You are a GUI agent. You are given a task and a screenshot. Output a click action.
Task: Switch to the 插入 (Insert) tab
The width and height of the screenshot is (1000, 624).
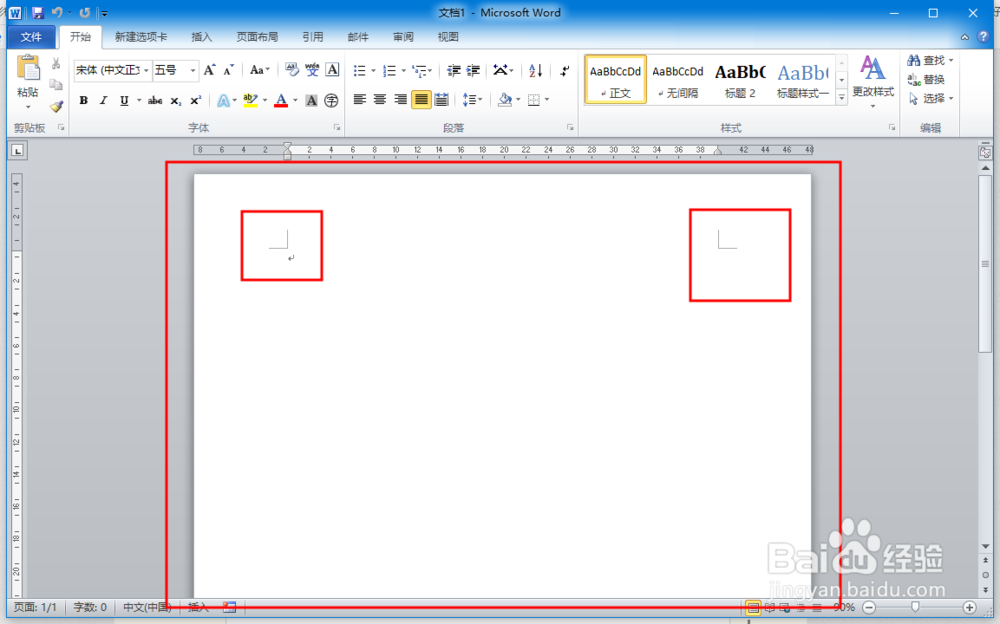pos(201,37)
